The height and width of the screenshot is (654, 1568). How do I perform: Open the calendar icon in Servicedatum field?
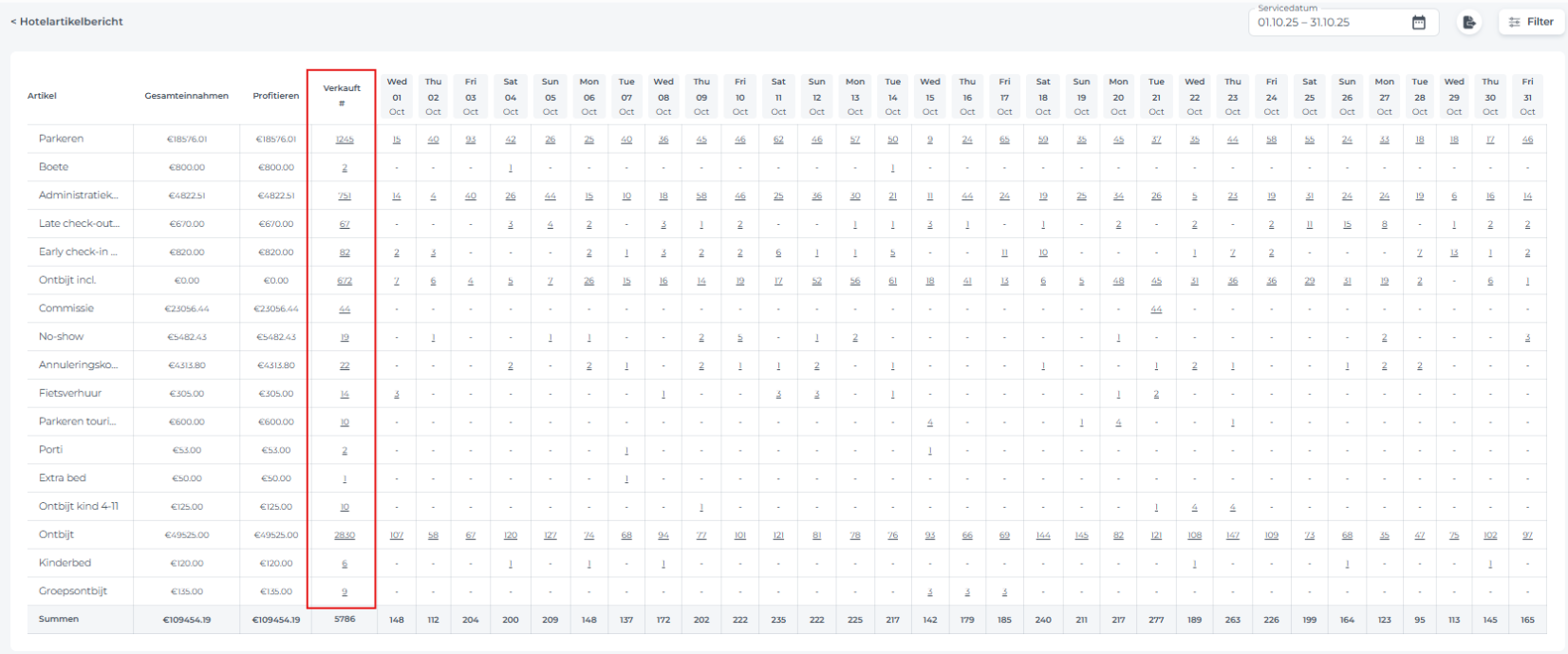(1418, 22)
